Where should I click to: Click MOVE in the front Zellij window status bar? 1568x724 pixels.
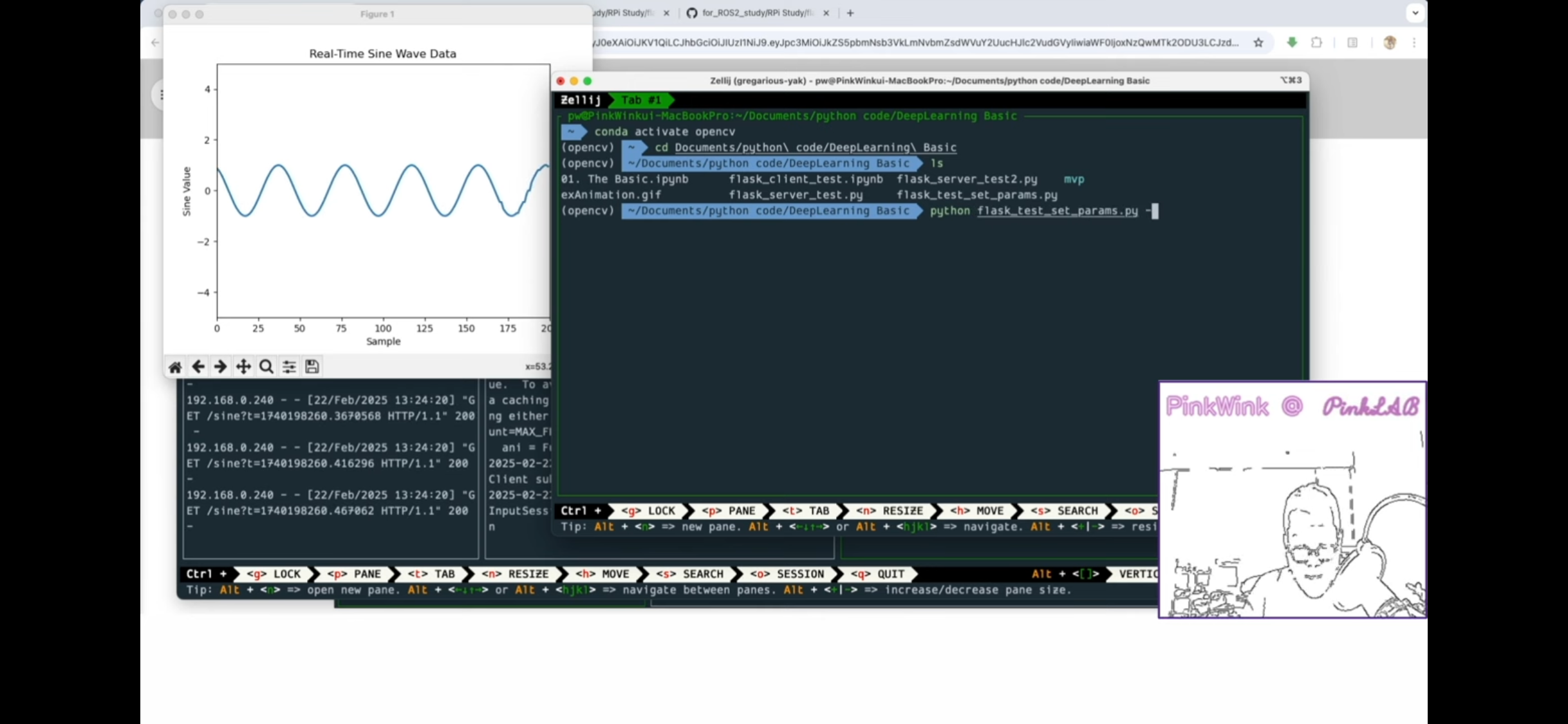coord(976,511)
